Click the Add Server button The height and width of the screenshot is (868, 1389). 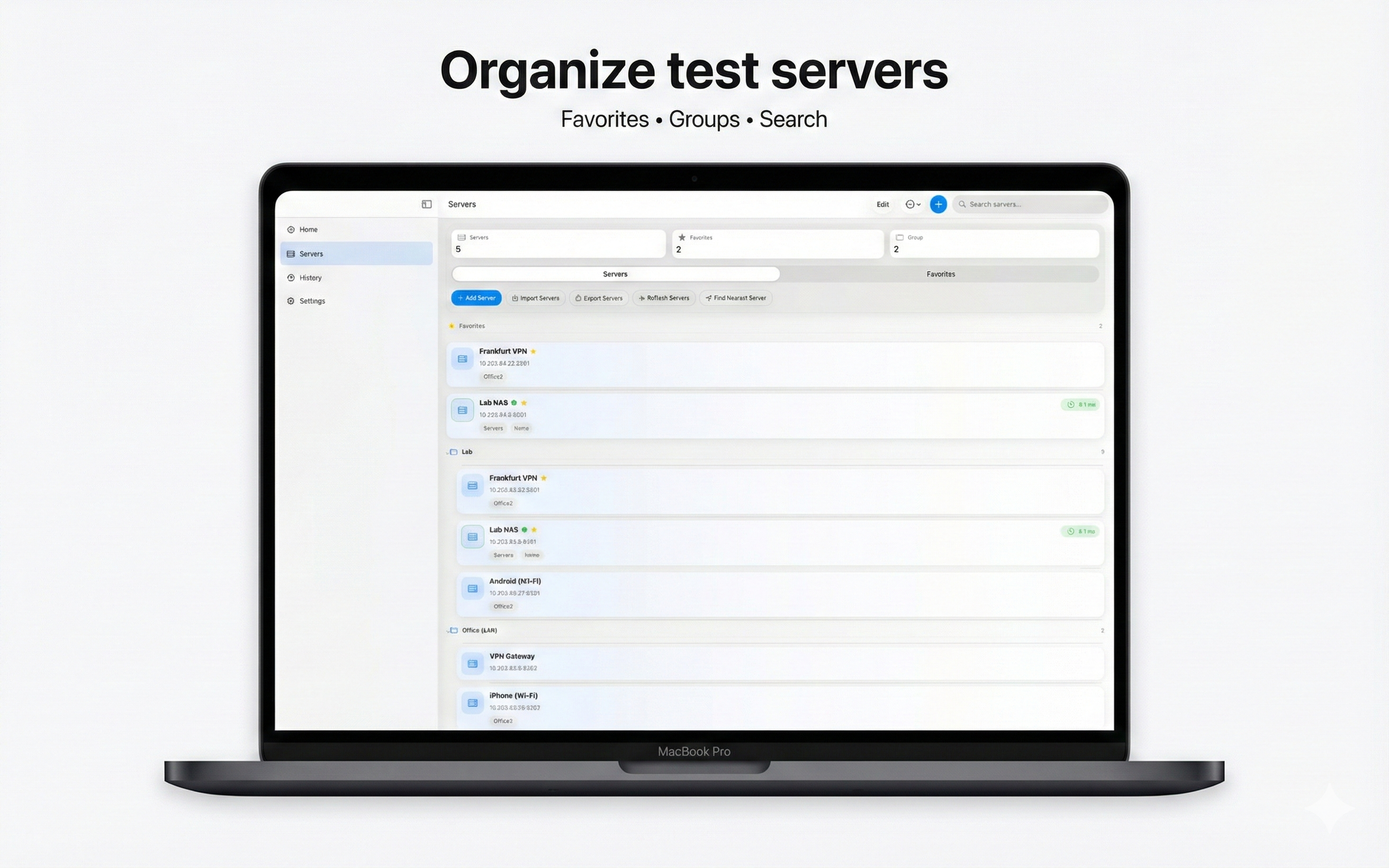click(x=476, y=298)
